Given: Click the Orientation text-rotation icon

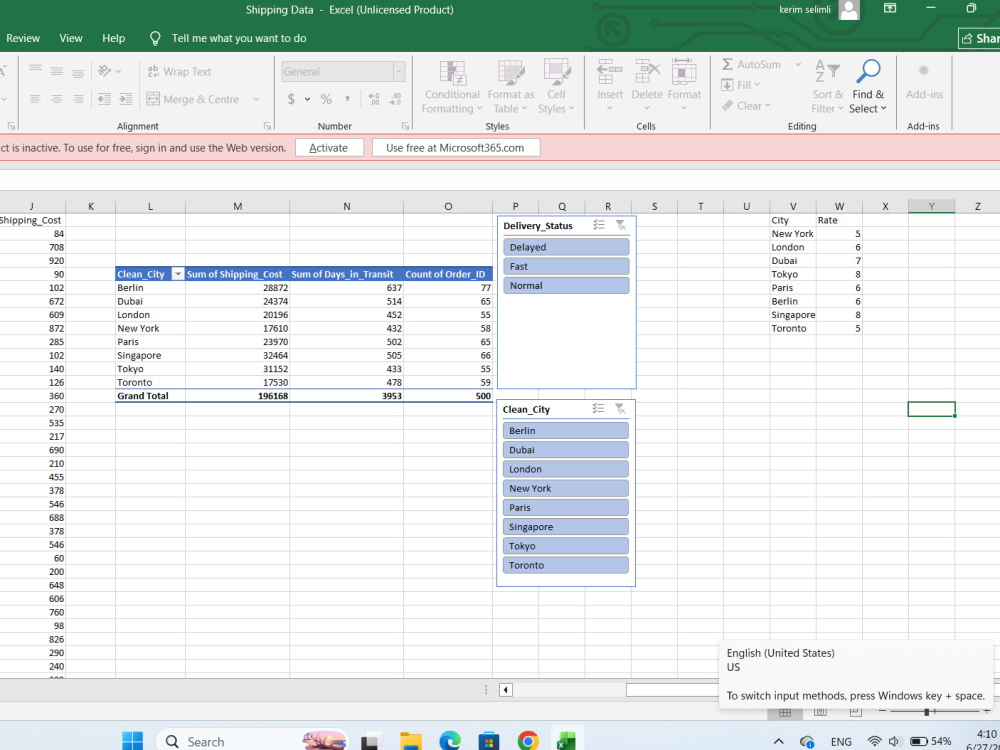Looking at the screenshot, I should (104, 71).
